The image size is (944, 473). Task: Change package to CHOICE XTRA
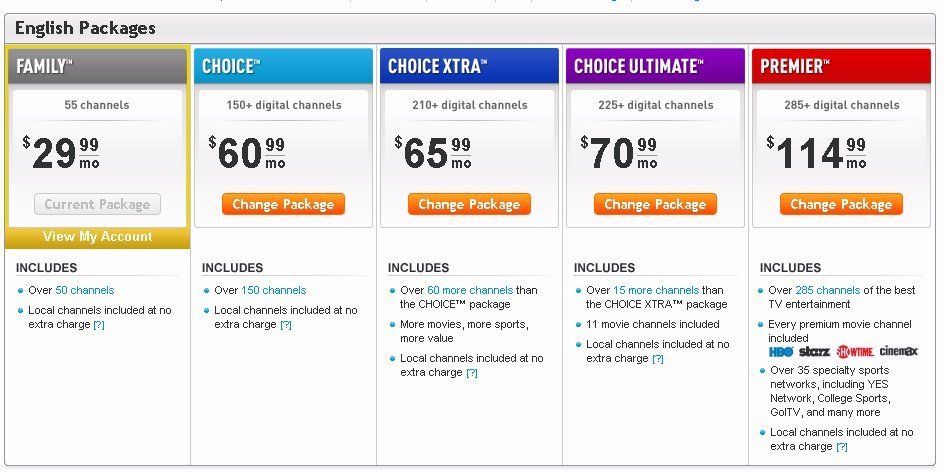470,204
